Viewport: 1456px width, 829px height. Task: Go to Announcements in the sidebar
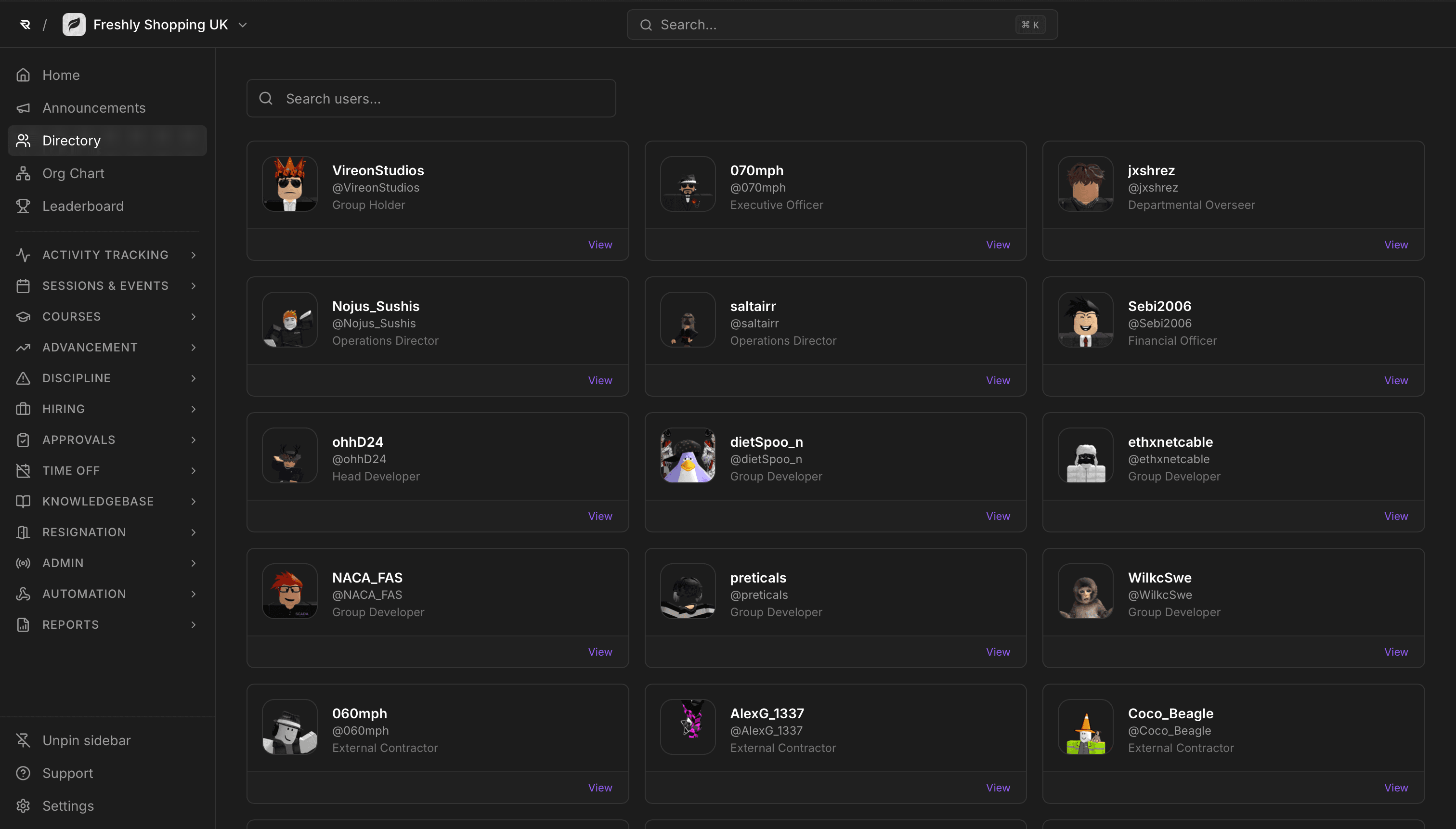pyautogui.click(x=94, y=108)
